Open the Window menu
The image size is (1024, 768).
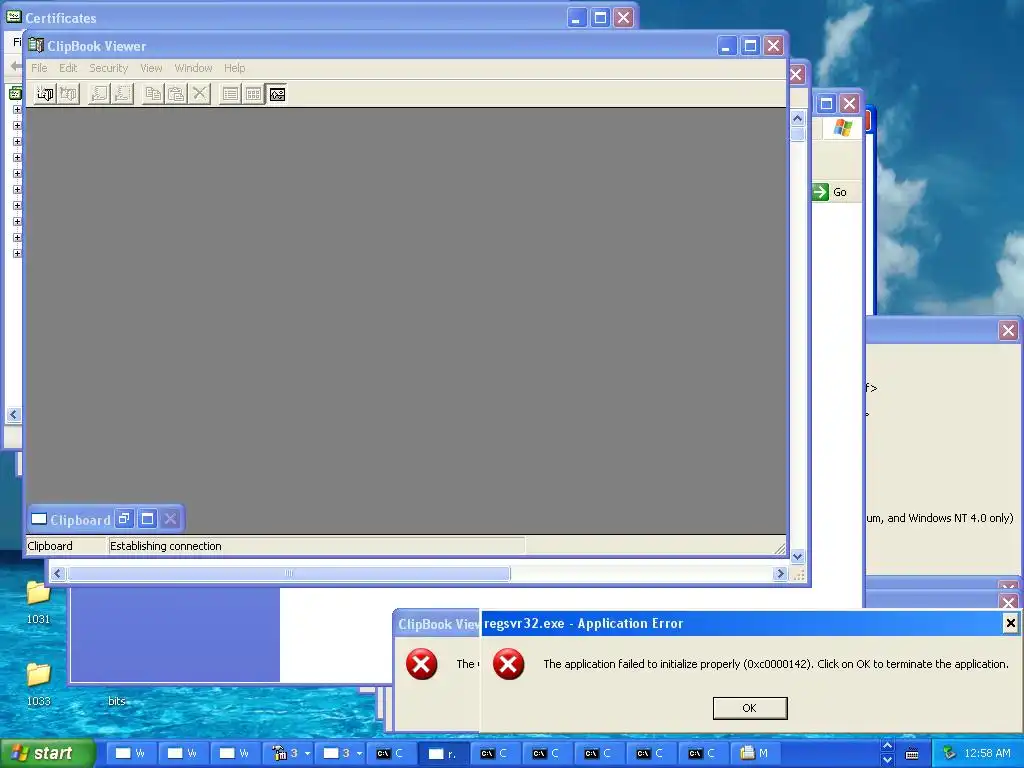click(x=193, y=68)
